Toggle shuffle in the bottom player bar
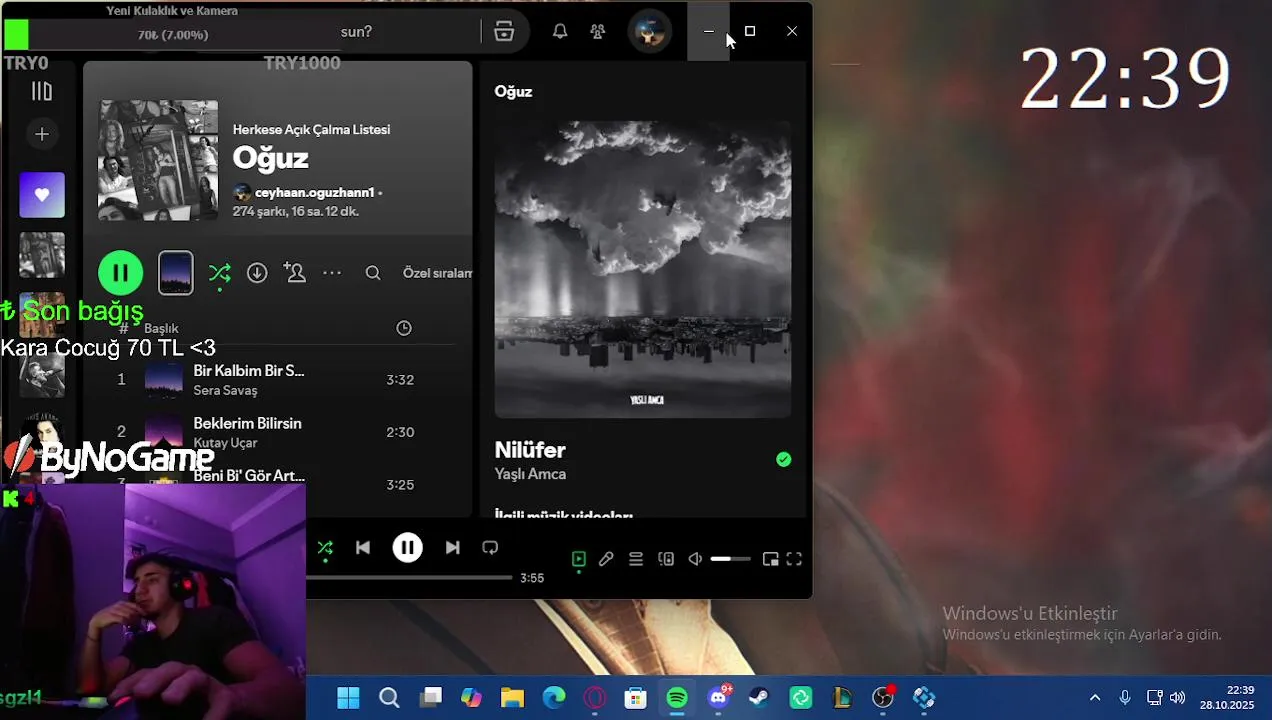The height and width of the screenshot is (720, 1272). [325, 547]
